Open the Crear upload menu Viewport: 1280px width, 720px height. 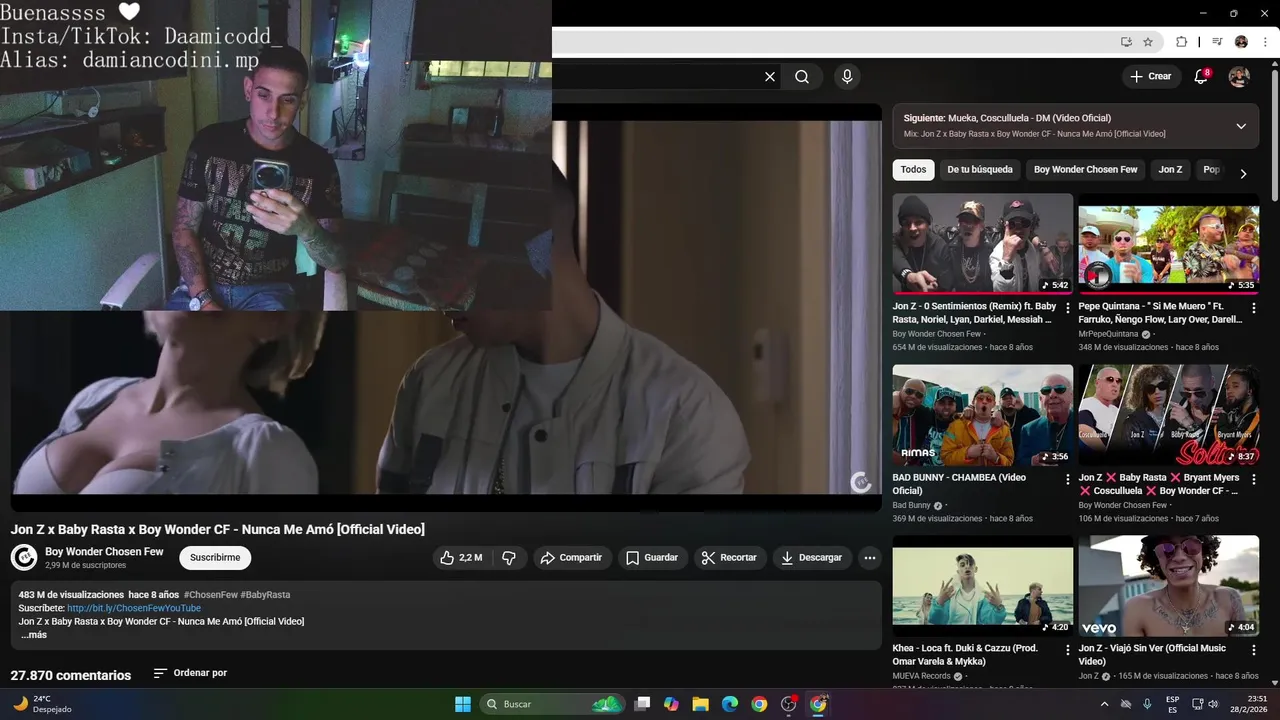tap(1150, 76)
